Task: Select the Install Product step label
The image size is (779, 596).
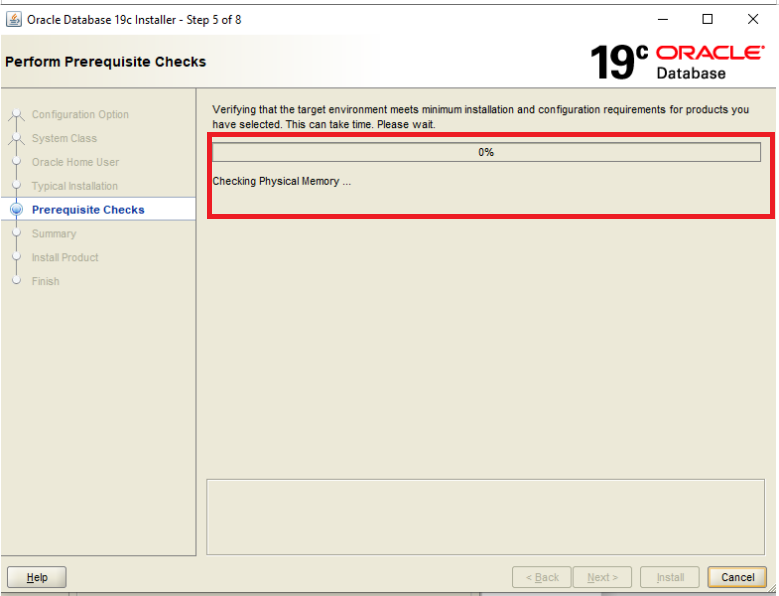Action: (x=65, y=258)
